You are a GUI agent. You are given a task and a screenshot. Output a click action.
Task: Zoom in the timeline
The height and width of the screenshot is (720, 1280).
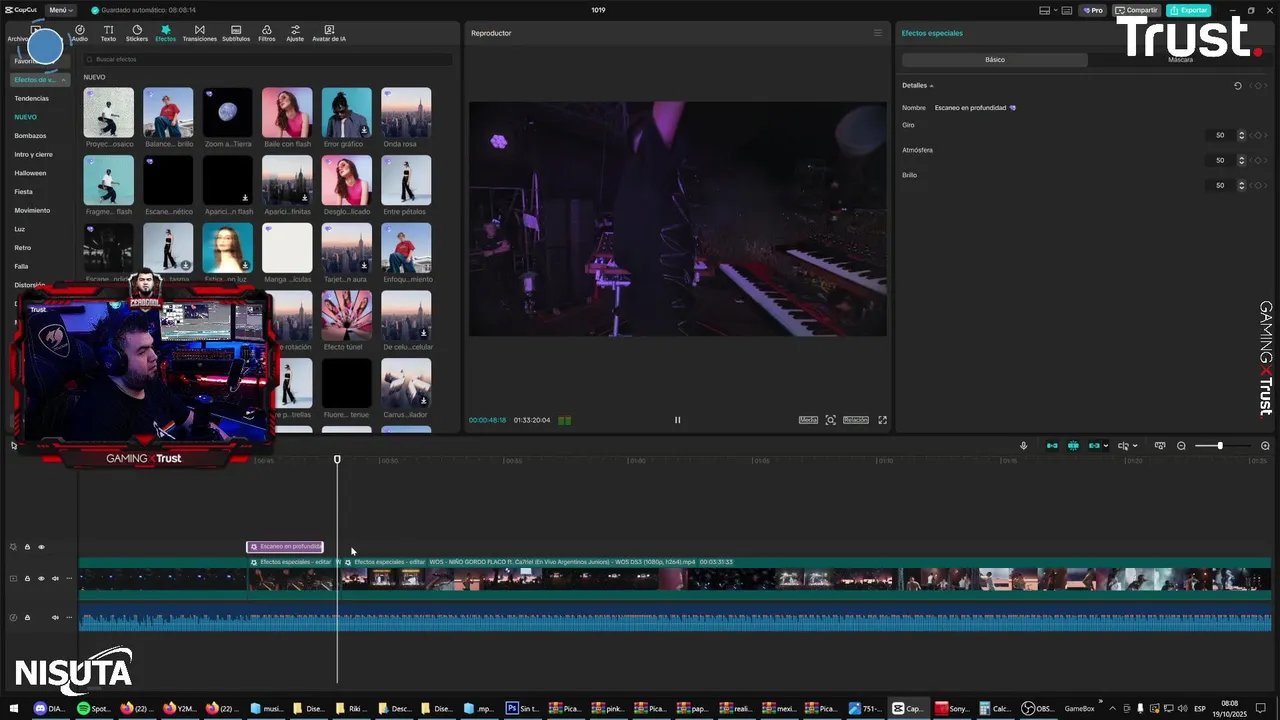[1265, 446]
